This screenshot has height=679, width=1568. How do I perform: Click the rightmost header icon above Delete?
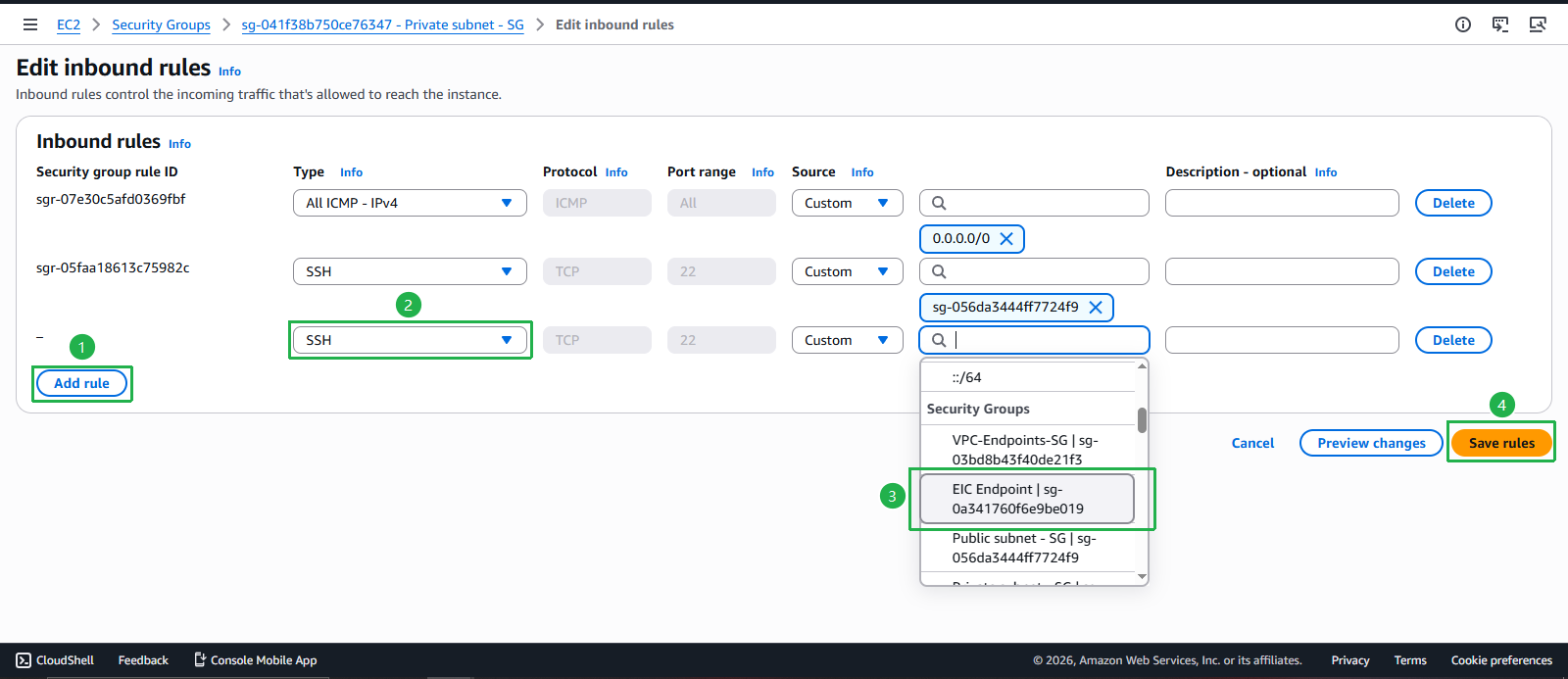pos(1538,24)
